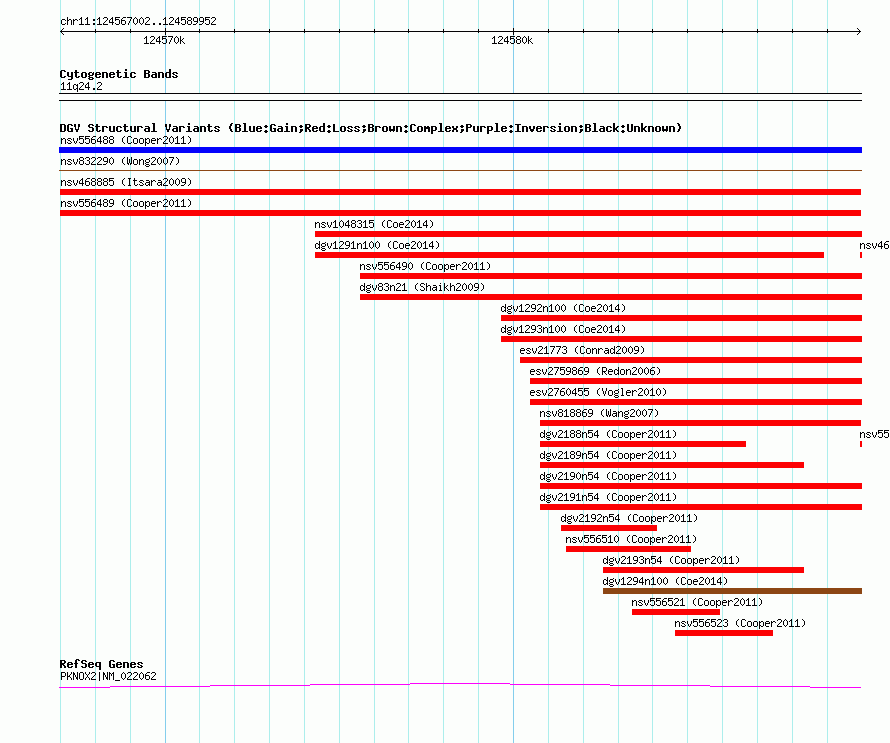Click dgv83n21 (Shaikh2009) label
Screen dimensions: 890x743
click(x=422, y=287)
